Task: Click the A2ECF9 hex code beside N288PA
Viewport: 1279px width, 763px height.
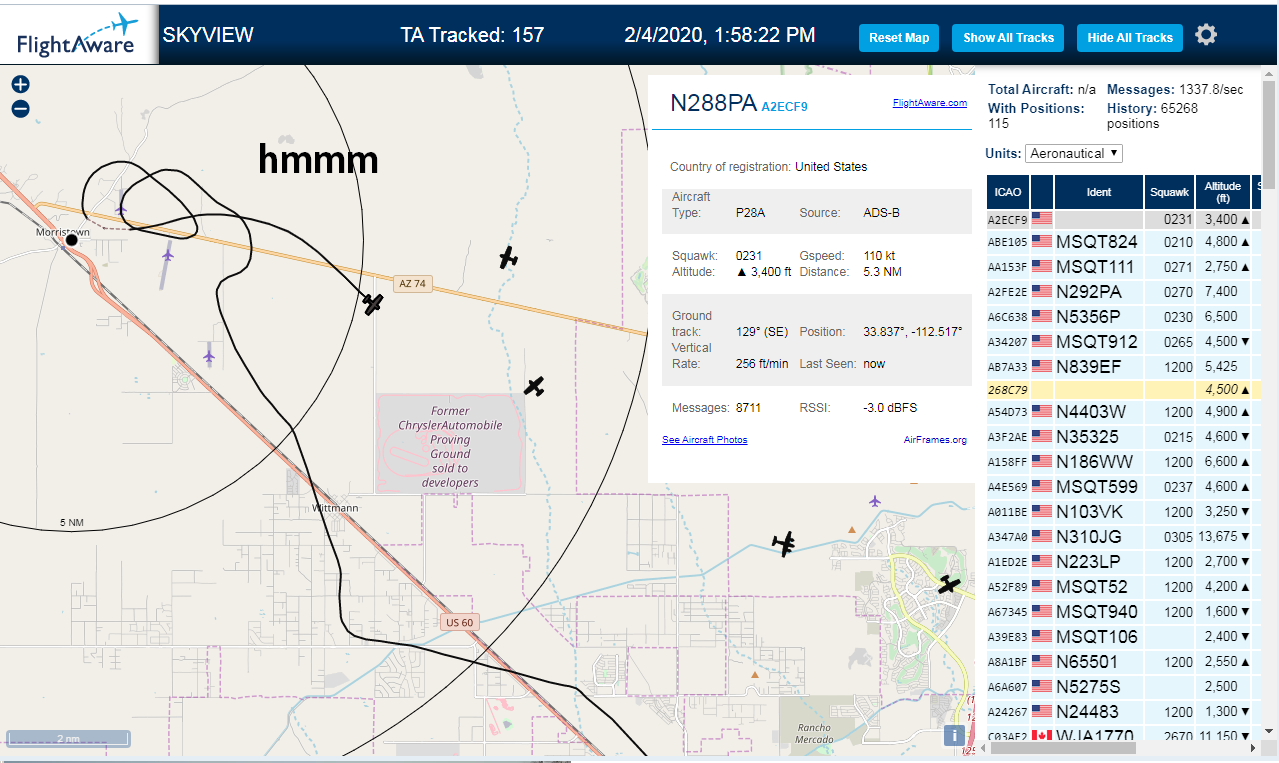Action: (x=784, y=106)
